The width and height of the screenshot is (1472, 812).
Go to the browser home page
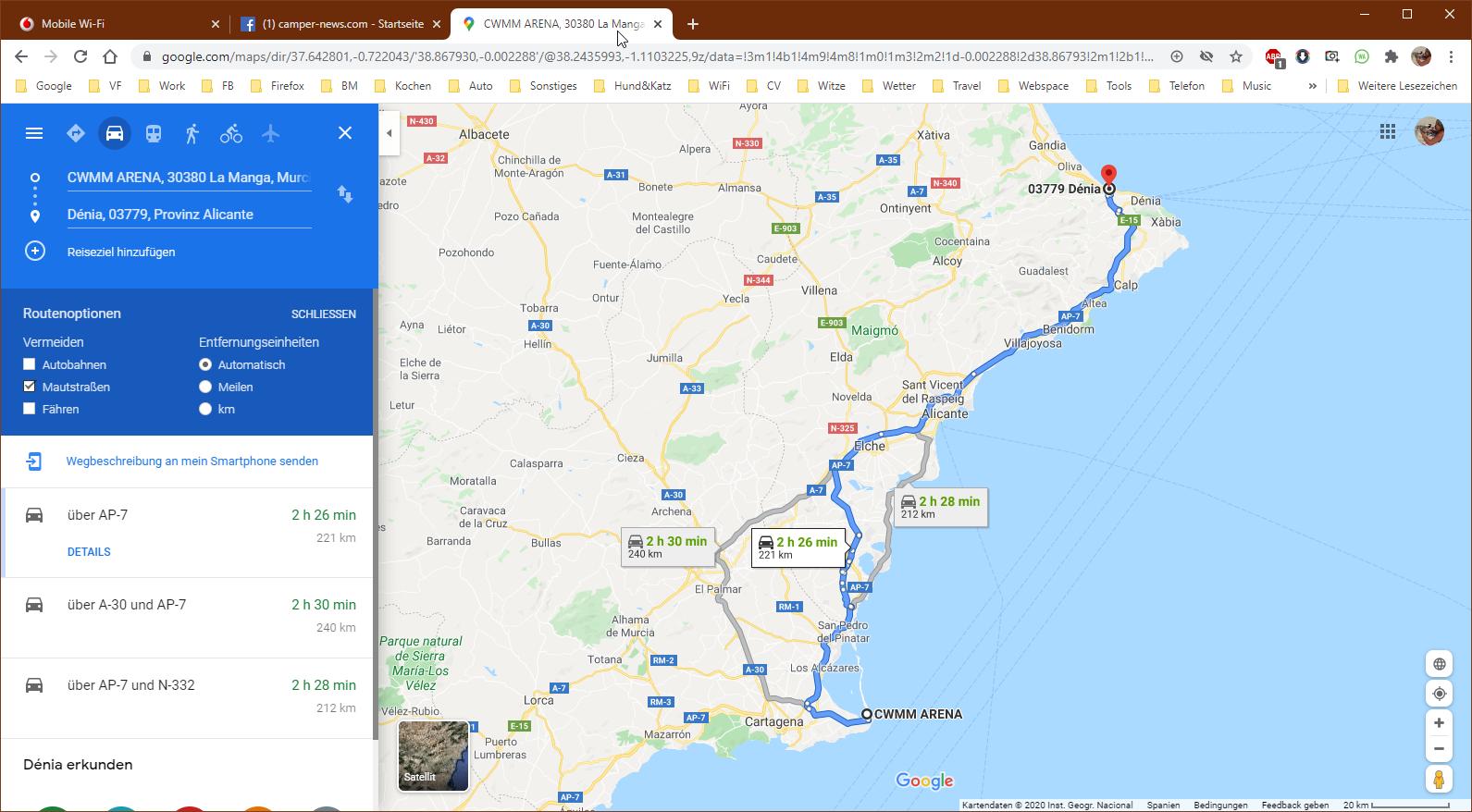[110, 56]
